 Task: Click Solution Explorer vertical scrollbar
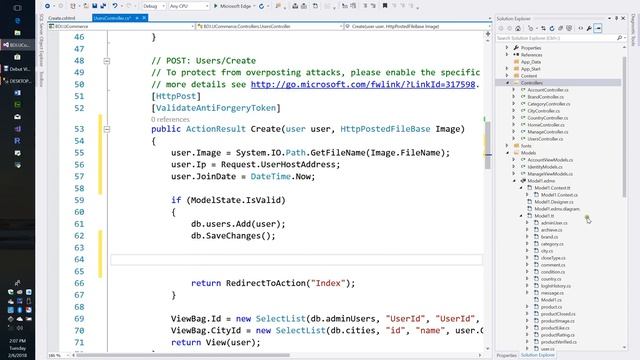click(x=624, y=127)
